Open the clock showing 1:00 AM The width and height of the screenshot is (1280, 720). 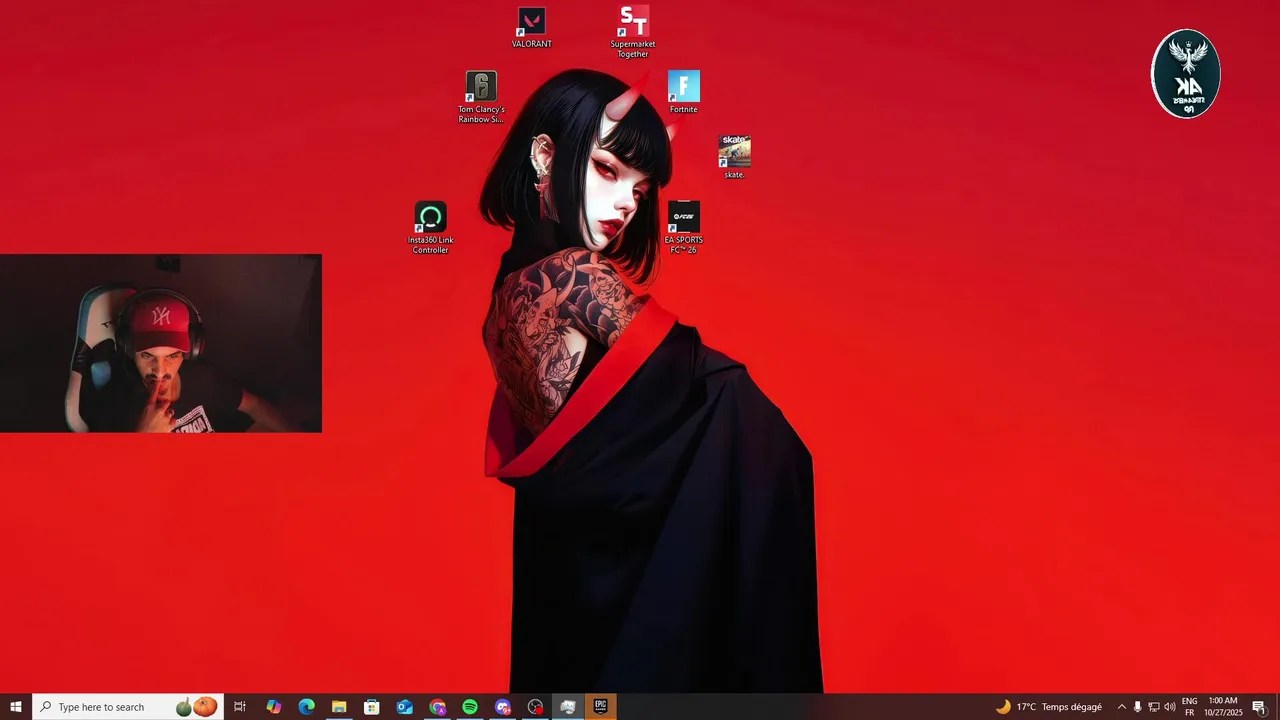click(x=1223, y=707)
